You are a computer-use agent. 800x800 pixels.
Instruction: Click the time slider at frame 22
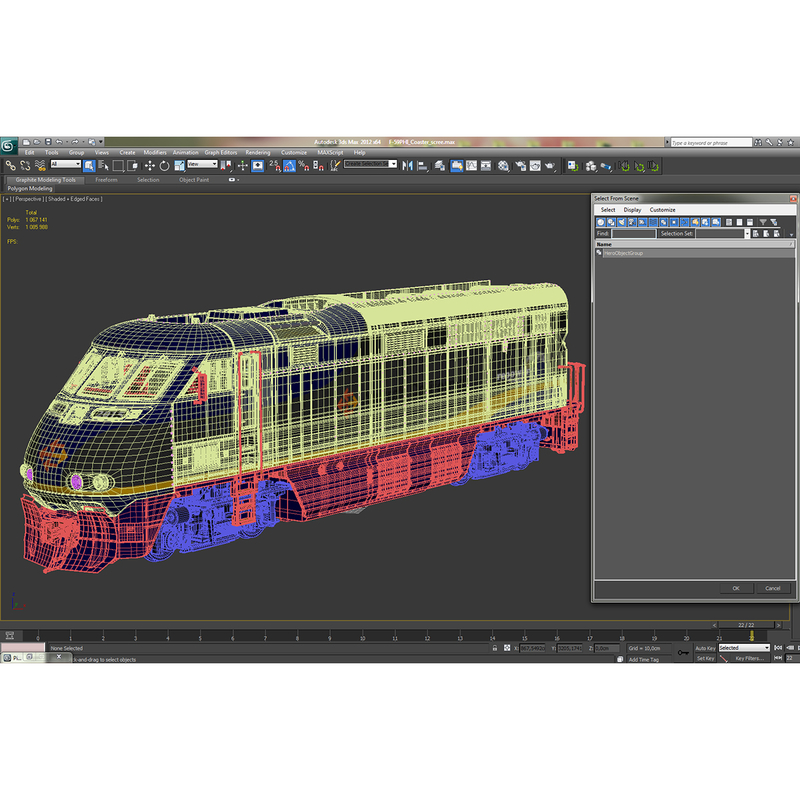[751, 636]
